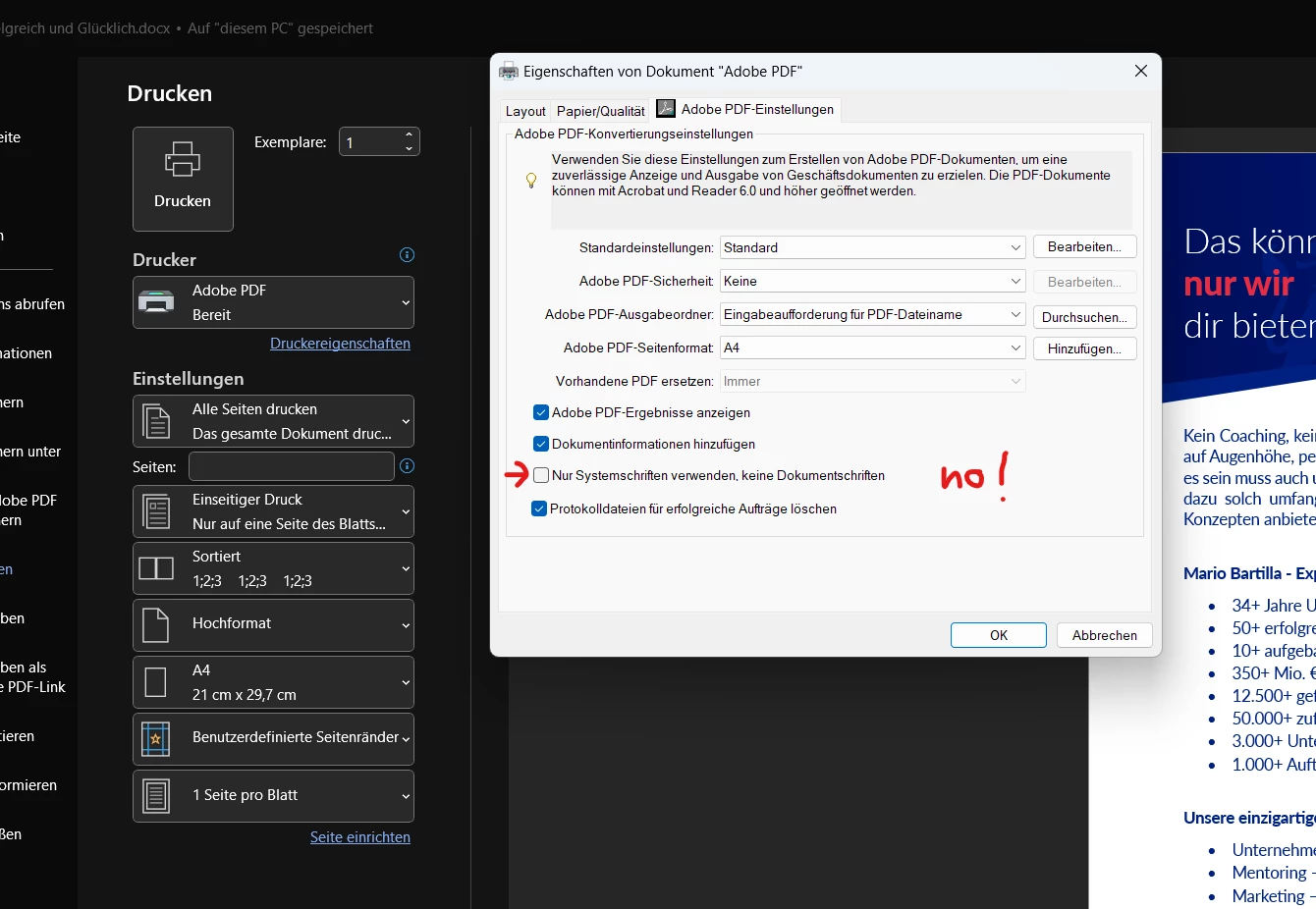Screen dimensions: 1316x909
Task: Expand the 1 Seite pro Blatt dropdown
Action: tap(273, 796)
